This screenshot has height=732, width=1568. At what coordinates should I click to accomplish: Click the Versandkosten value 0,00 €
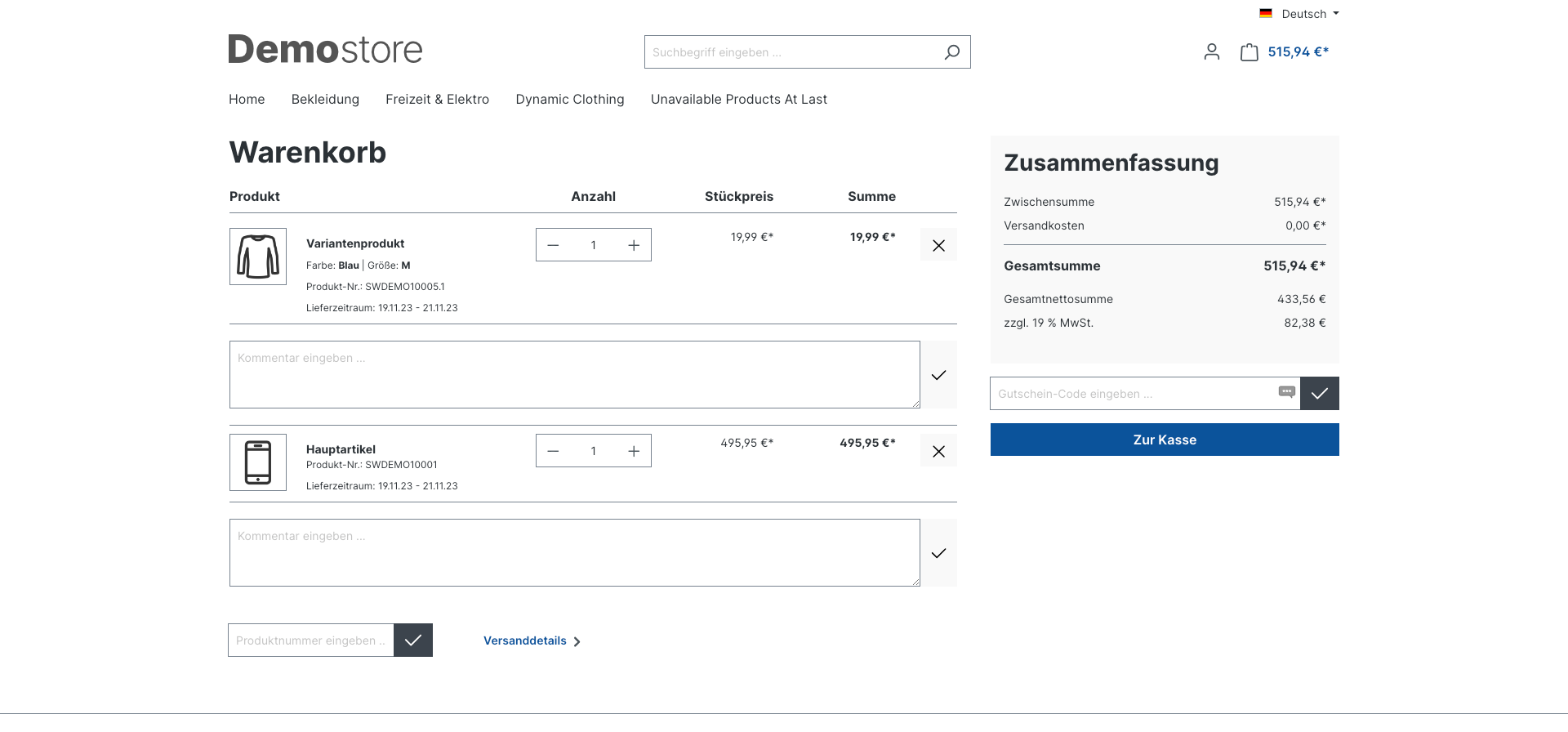point(1305,225)
